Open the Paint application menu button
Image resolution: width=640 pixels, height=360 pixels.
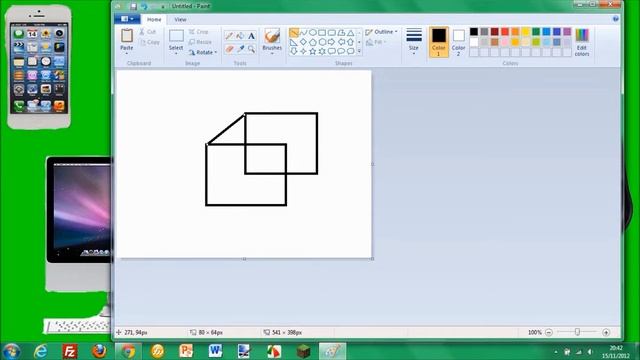pyautogui.click(x=127, y=19)
